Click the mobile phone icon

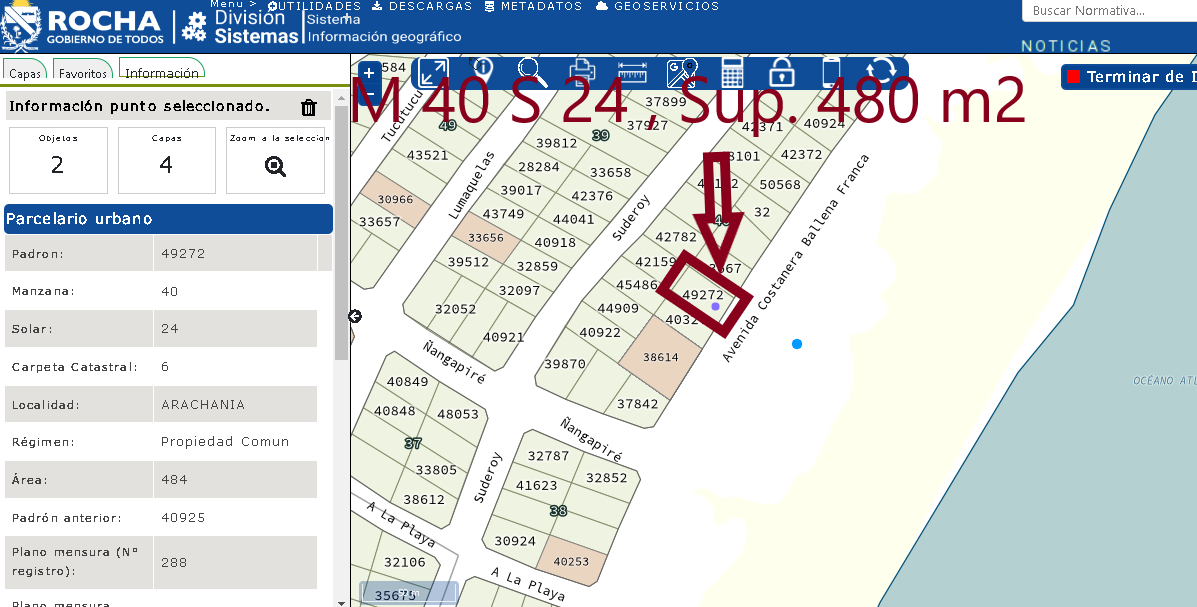coord(831,73)
